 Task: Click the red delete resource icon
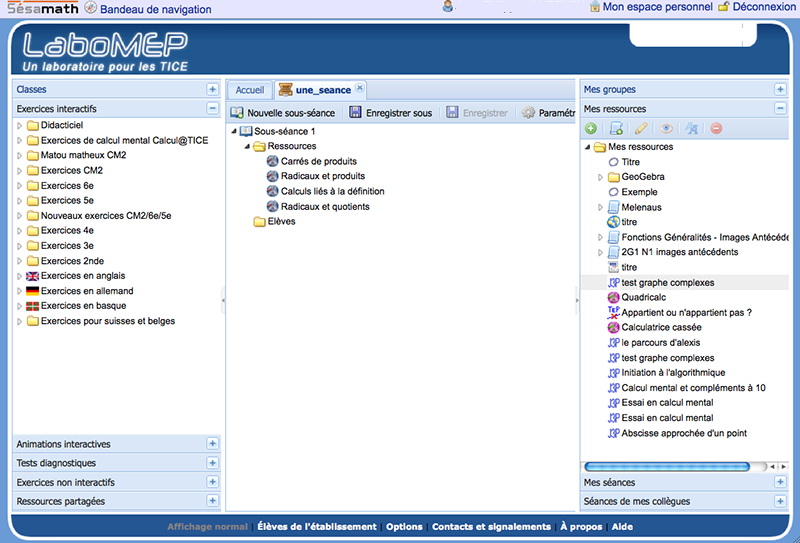point(716,129)
